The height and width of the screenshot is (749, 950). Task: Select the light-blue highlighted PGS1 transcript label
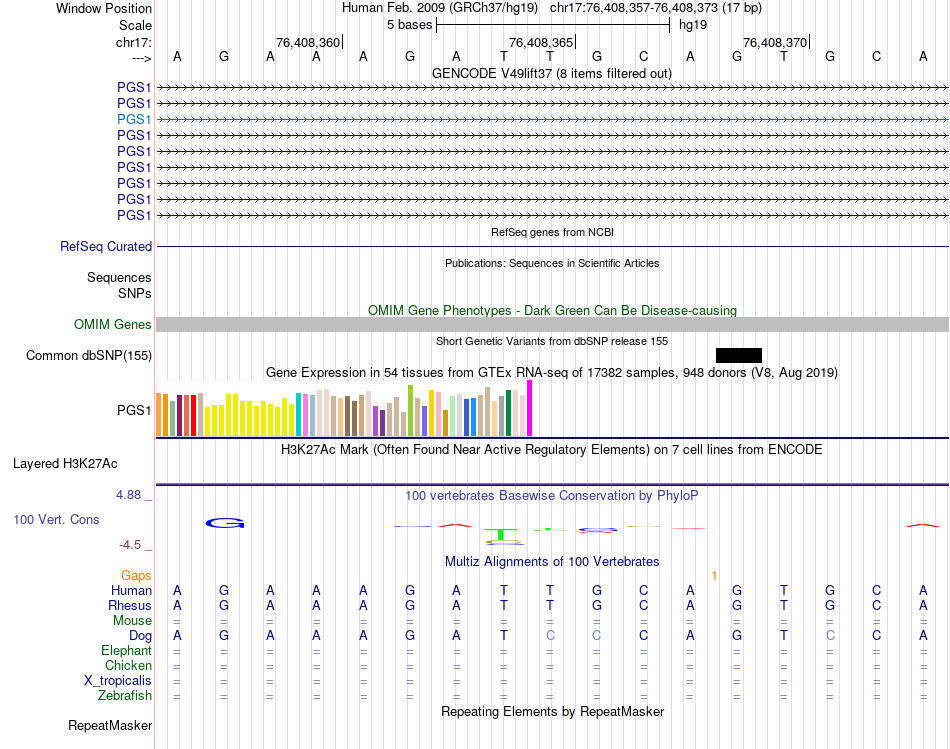coord(134,119)
